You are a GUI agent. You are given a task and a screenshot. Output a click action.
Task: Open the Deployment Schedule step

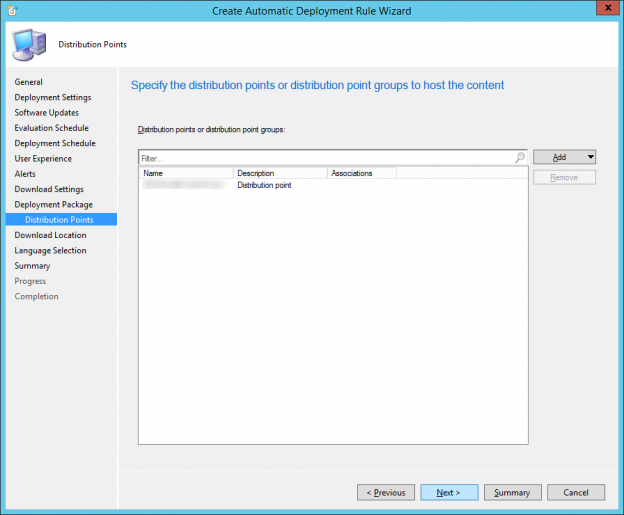(x=55, y=143)
